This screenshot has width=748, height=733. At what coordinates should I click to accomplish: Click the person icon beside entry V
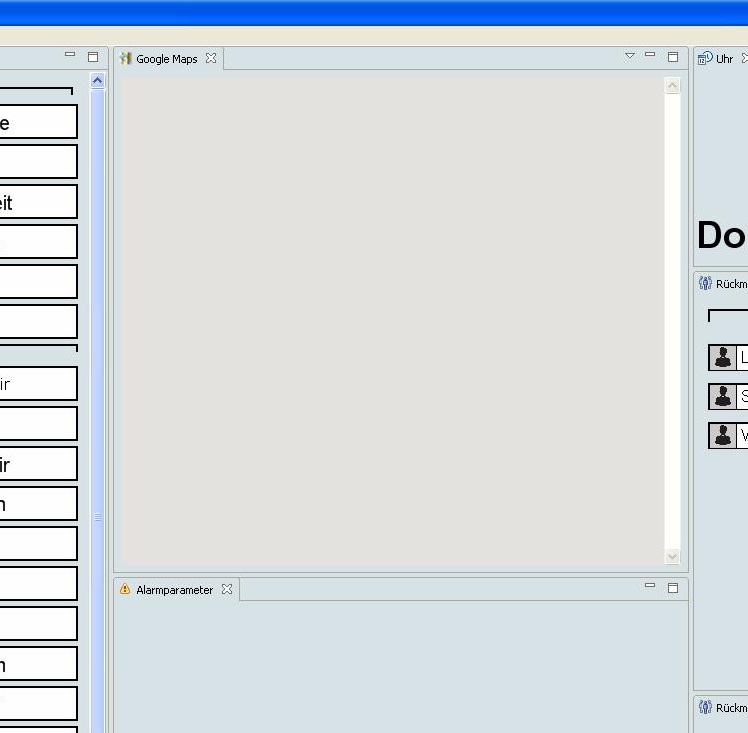722,436
